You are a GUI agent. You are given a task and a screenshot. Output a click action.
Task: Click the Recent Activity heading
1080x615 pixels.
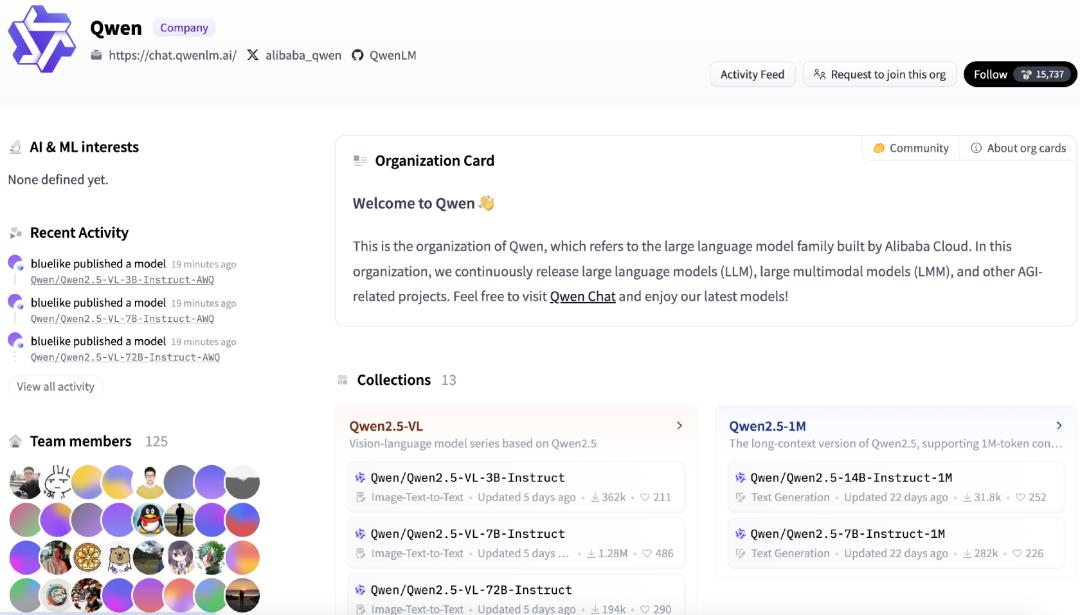tap(79, 233)
